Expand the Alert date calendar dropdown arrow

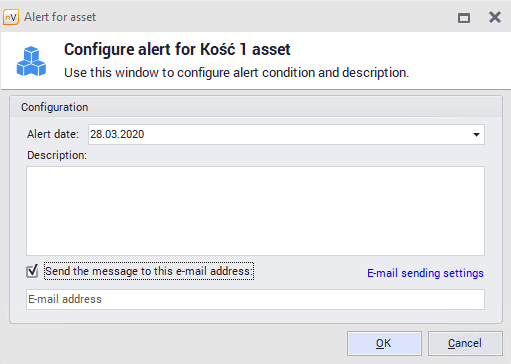click(476, 135)
